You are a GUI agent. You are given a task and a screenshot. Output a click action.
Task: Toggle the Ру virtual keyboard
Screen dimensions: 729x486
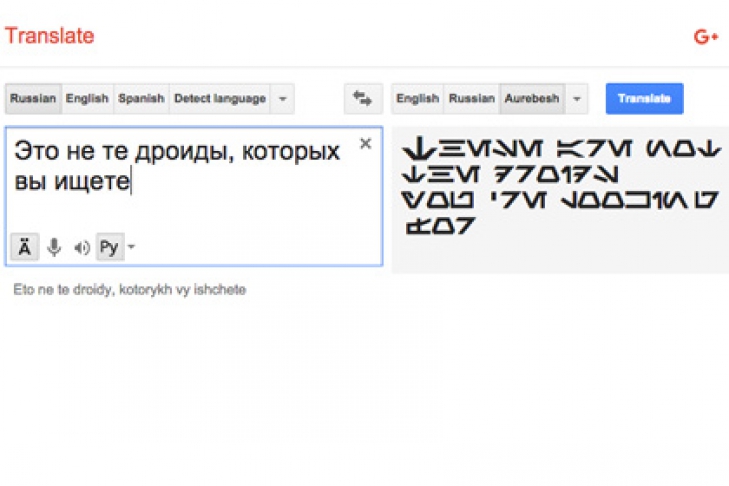(x=109, y=247)
